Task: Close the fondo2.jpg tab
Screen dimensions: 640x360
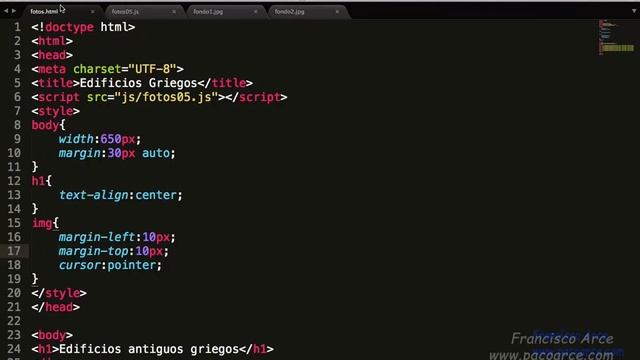Action: coord(337,12)
